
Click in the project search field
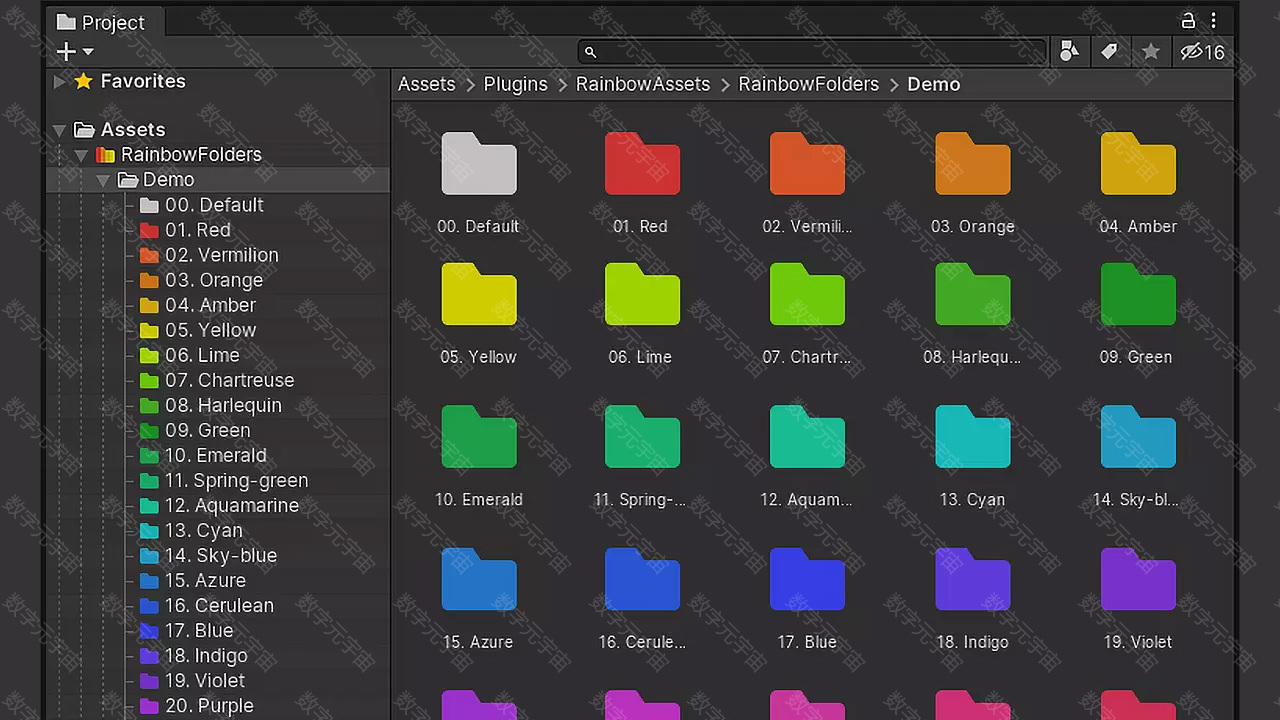812,52
